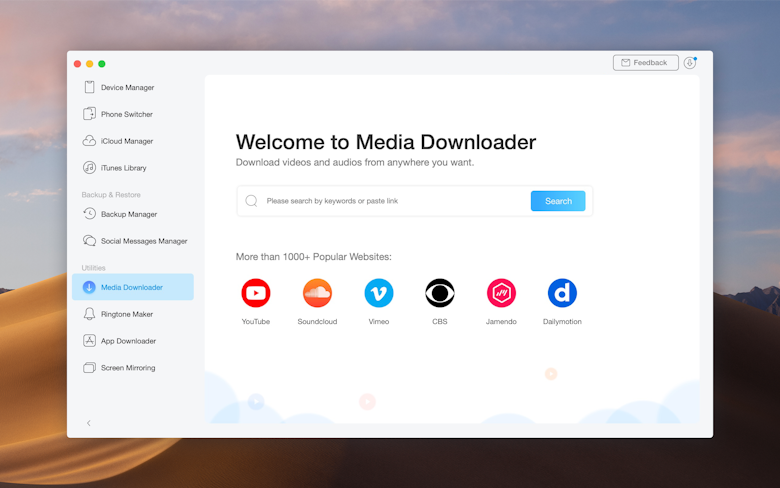Click the More than 1000+ Popular Websites text
780x488 pixels.
[x=313, y=257]
